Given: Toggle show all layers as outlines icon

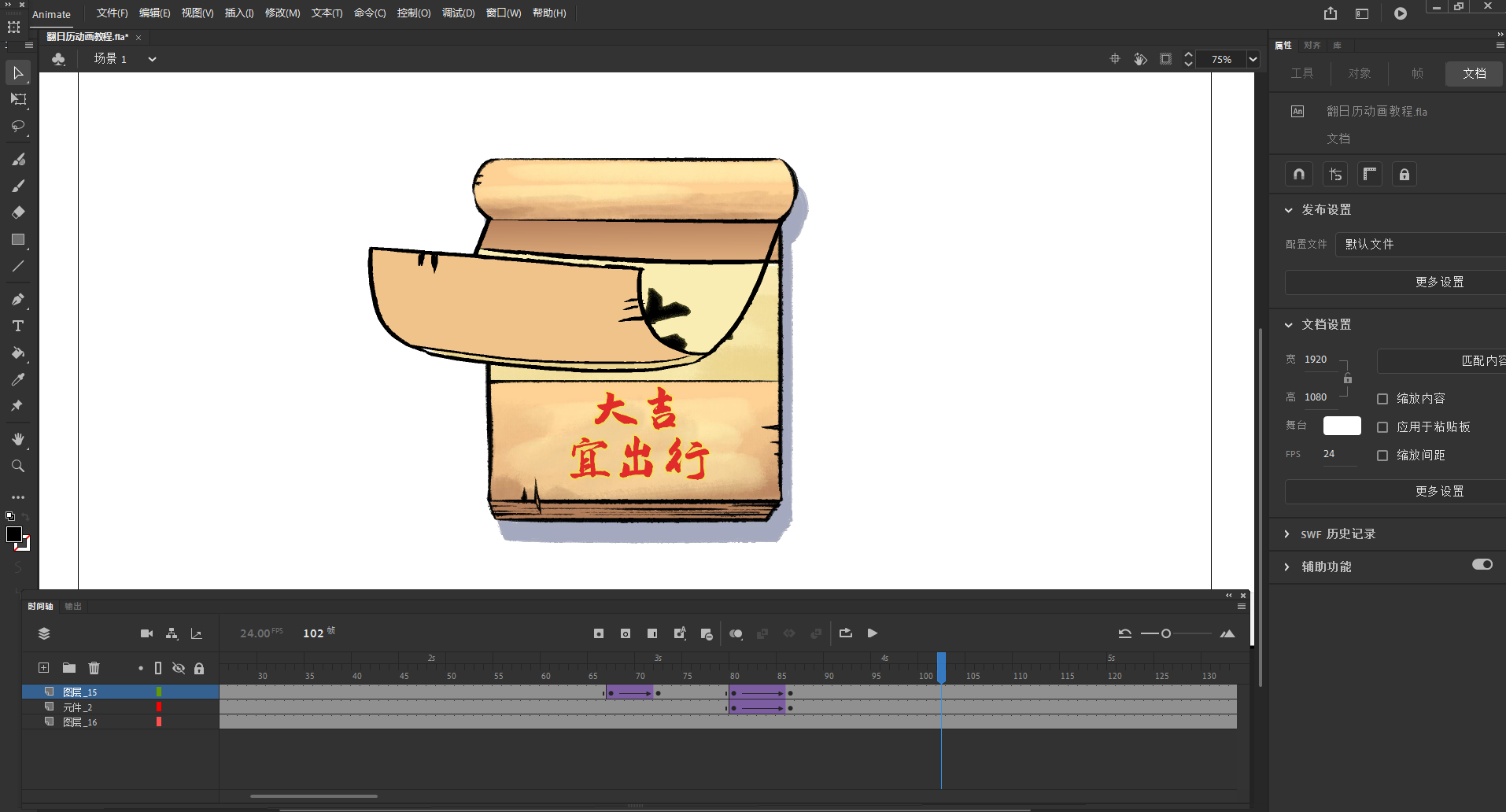Looking at the screenshot, I should point(158,668).
